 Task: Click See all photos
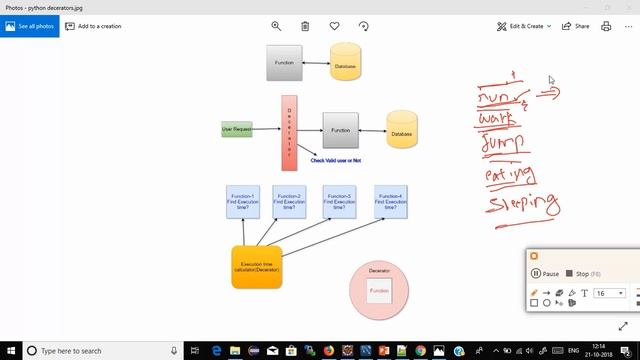click(30, 26)
